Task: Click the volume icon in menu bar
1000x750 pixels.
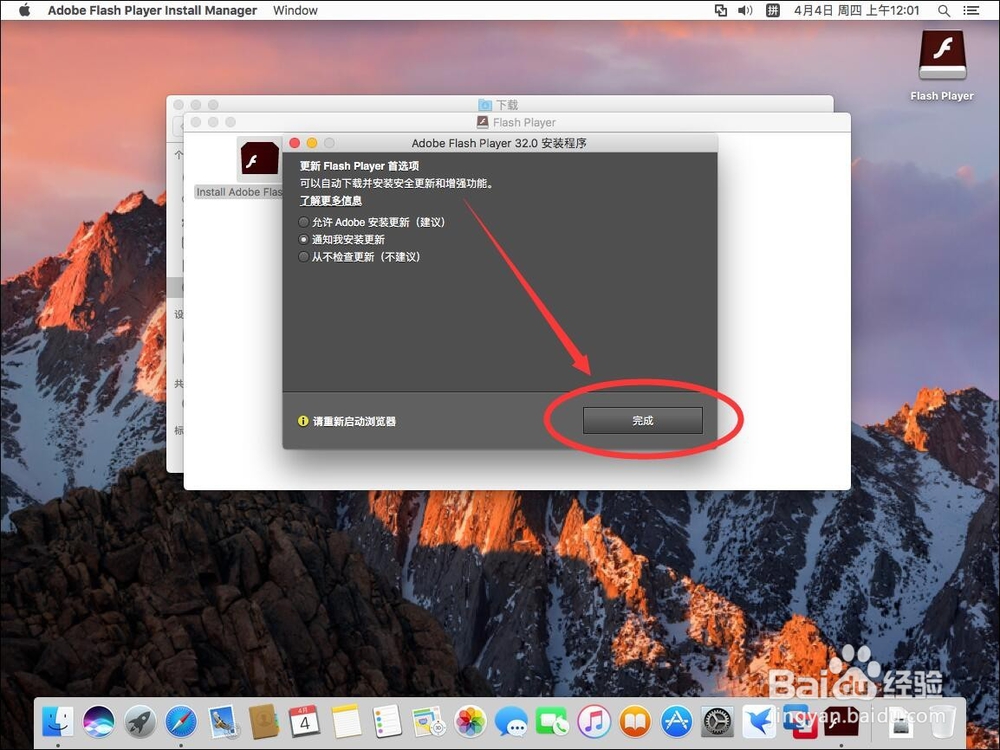Action: click(745, 10)
